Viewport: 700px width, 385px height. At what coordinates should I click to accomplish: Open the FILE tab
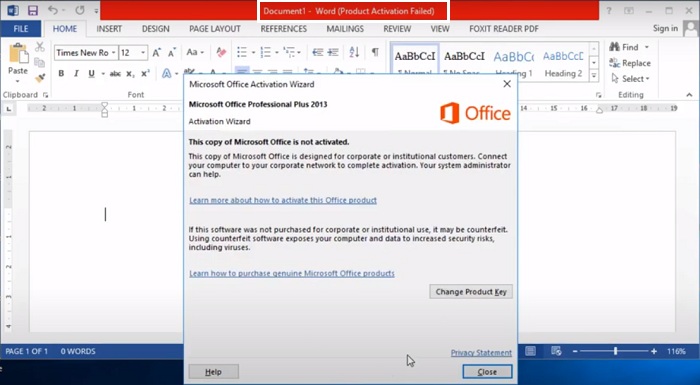pyautogui.click(x=21, y=29)
